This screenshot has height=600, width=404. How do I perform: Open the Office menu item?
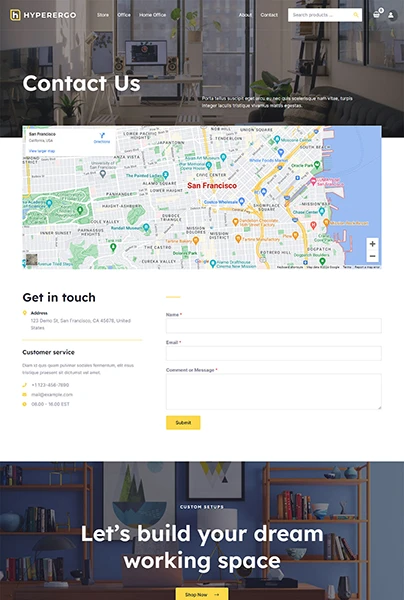point(124,15)
